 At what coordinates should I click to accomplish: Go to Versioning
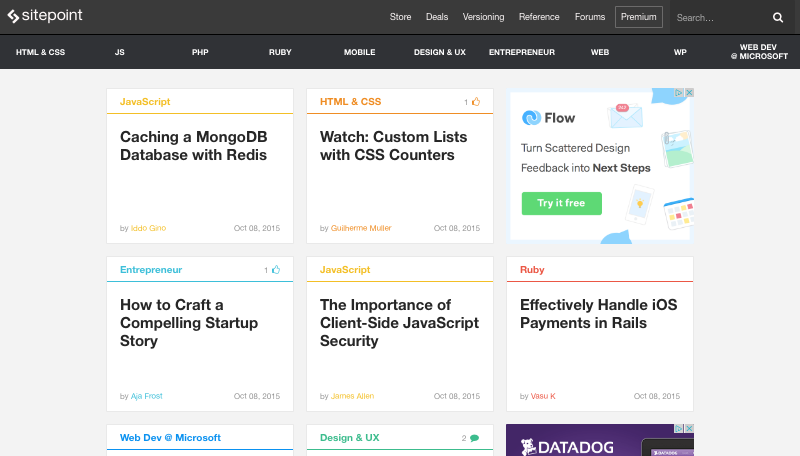483,17
